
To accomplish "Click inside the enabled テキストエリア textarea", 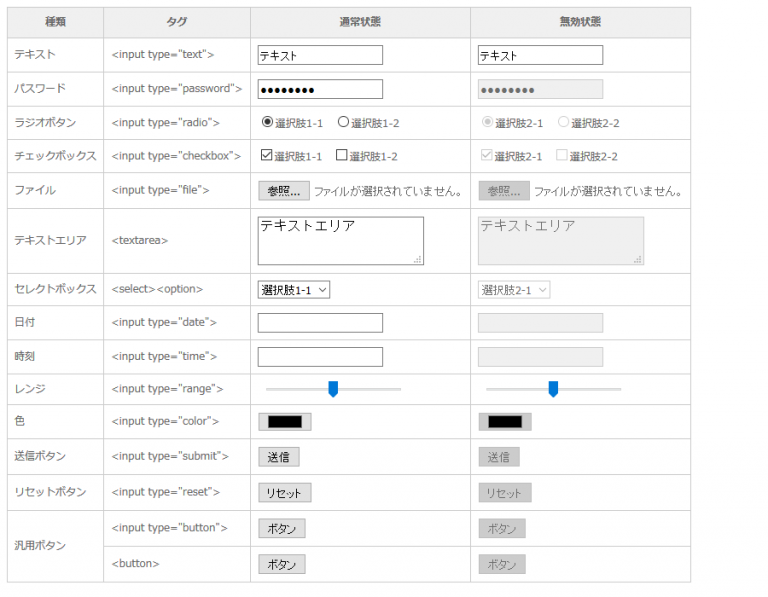I will [340, 241].
